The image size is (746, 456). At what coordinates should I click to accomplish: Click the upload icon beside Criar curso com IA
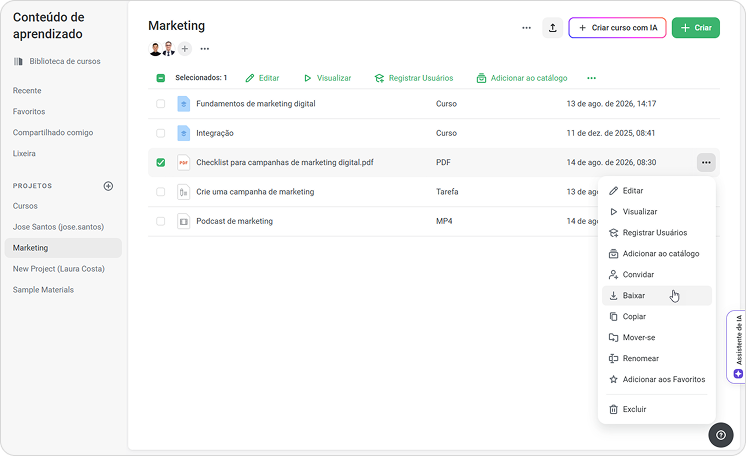click(x=552, y=28)
